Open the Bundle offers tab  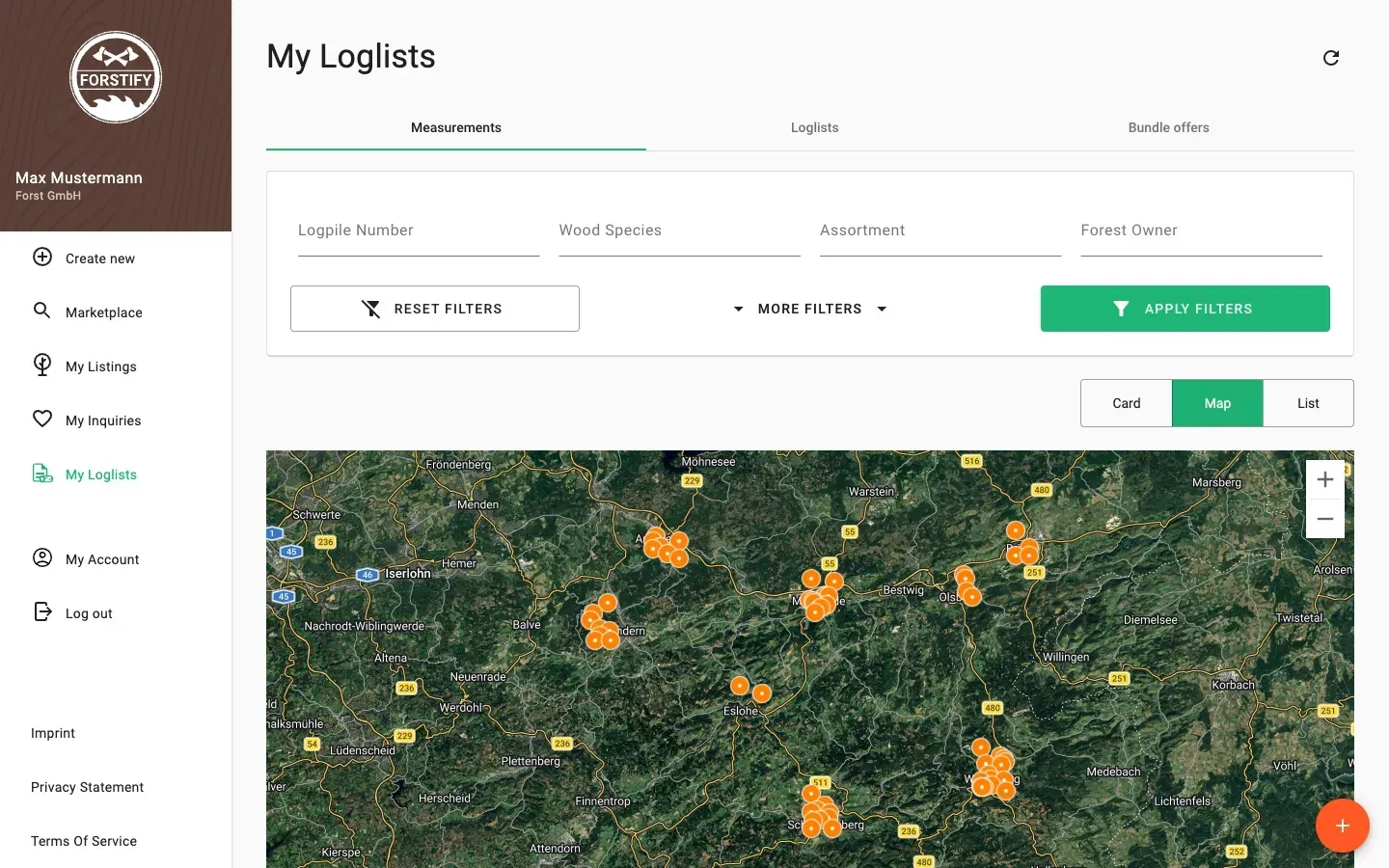coord(1169,127)
